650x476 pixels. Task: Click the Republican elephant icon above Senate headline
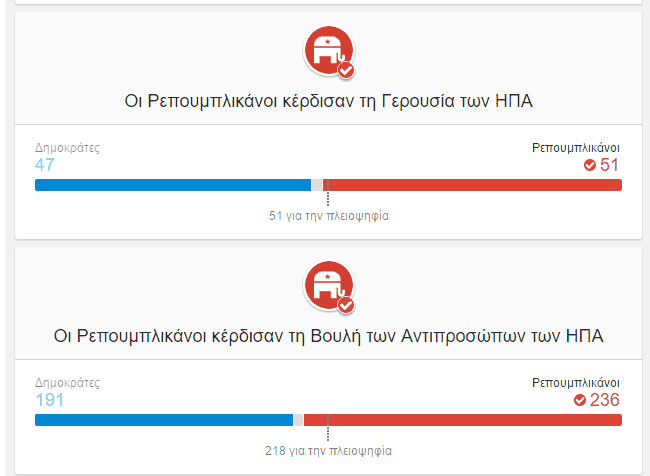[x=329, y=51]
